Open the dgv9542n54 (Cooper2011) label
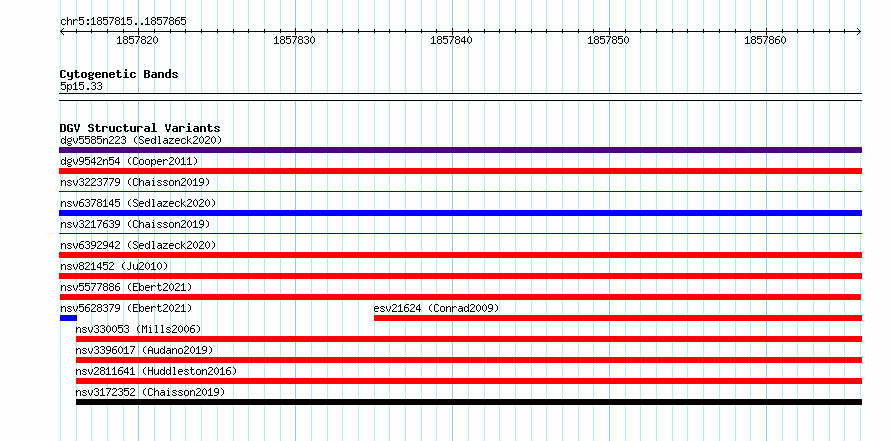The width and height of the screenshot is (890, 441). [x=129, y=161]
